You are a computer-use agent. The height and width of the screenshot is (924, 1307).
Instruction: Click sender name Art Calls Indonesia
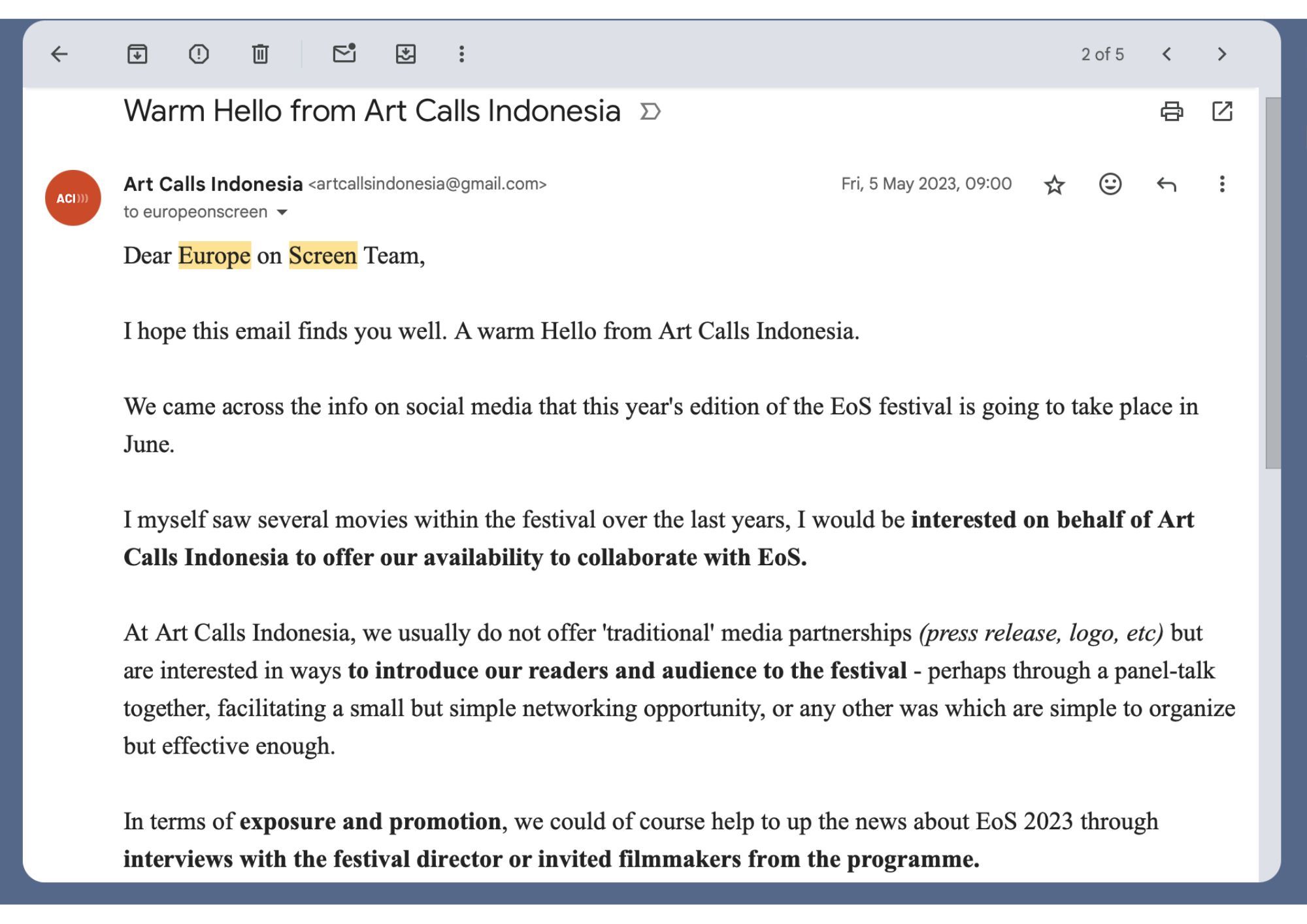(x=213, y=184)
